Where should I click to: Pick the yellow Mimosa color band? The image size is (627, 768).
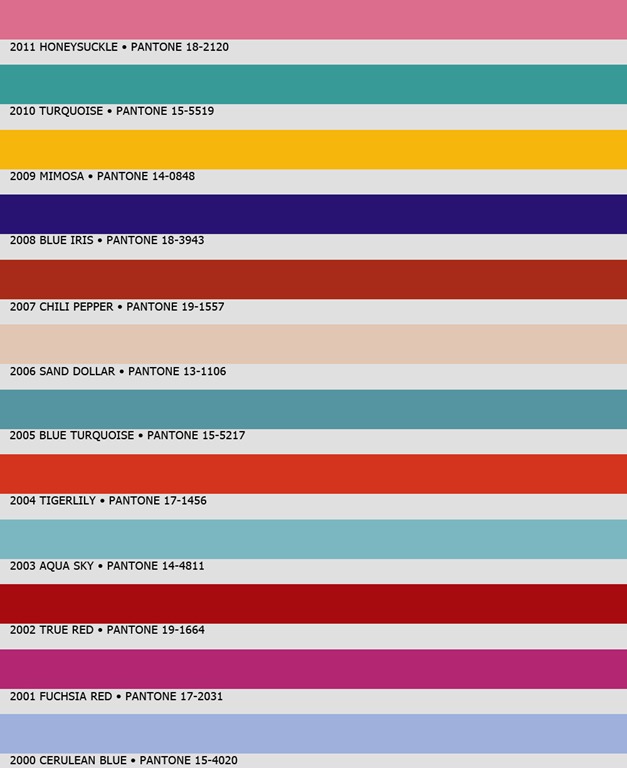click(x=313, y=149)
